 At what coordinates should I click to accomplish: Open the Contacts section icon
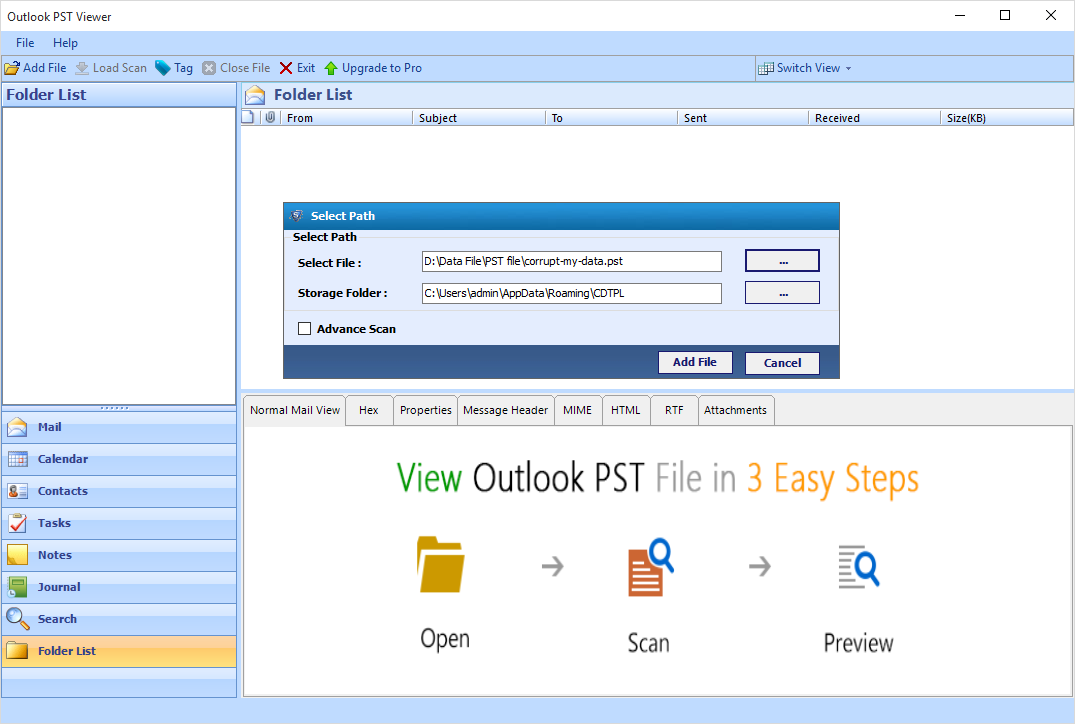[x=17, y=491]
